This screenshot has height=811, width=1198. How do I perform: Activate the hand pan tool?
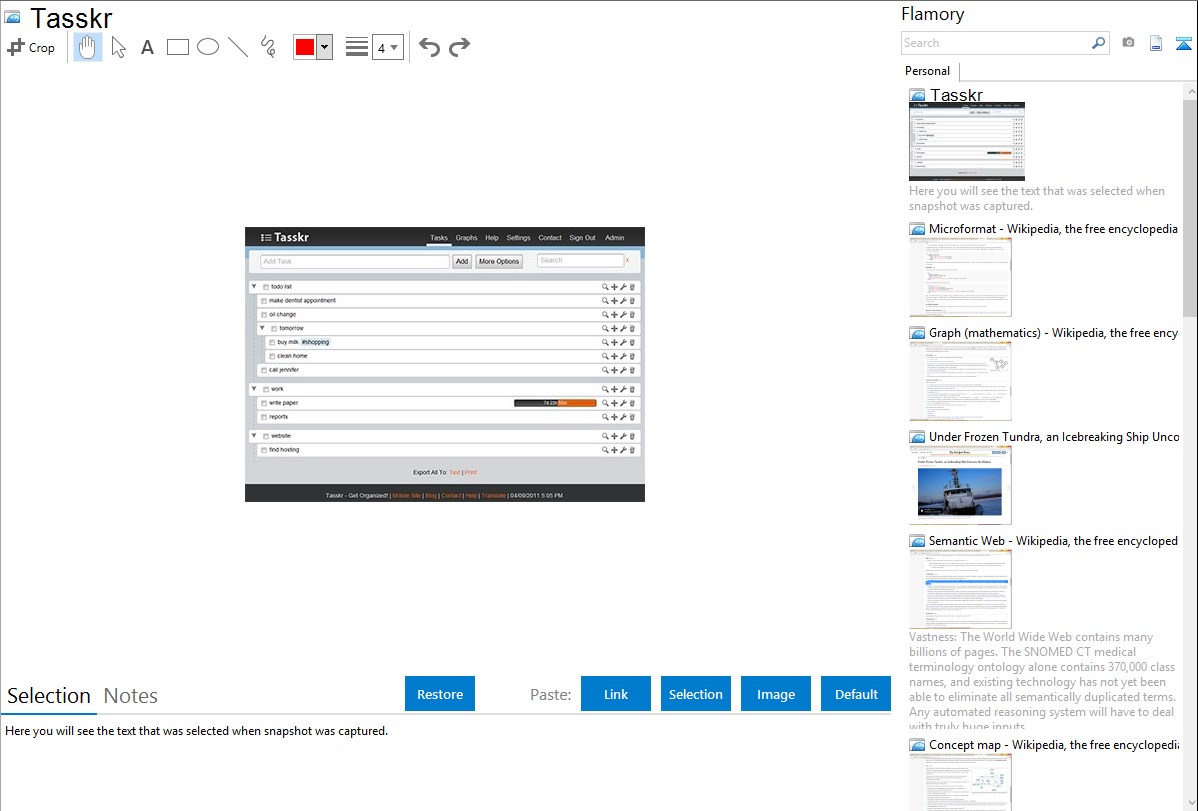[88, 47]
